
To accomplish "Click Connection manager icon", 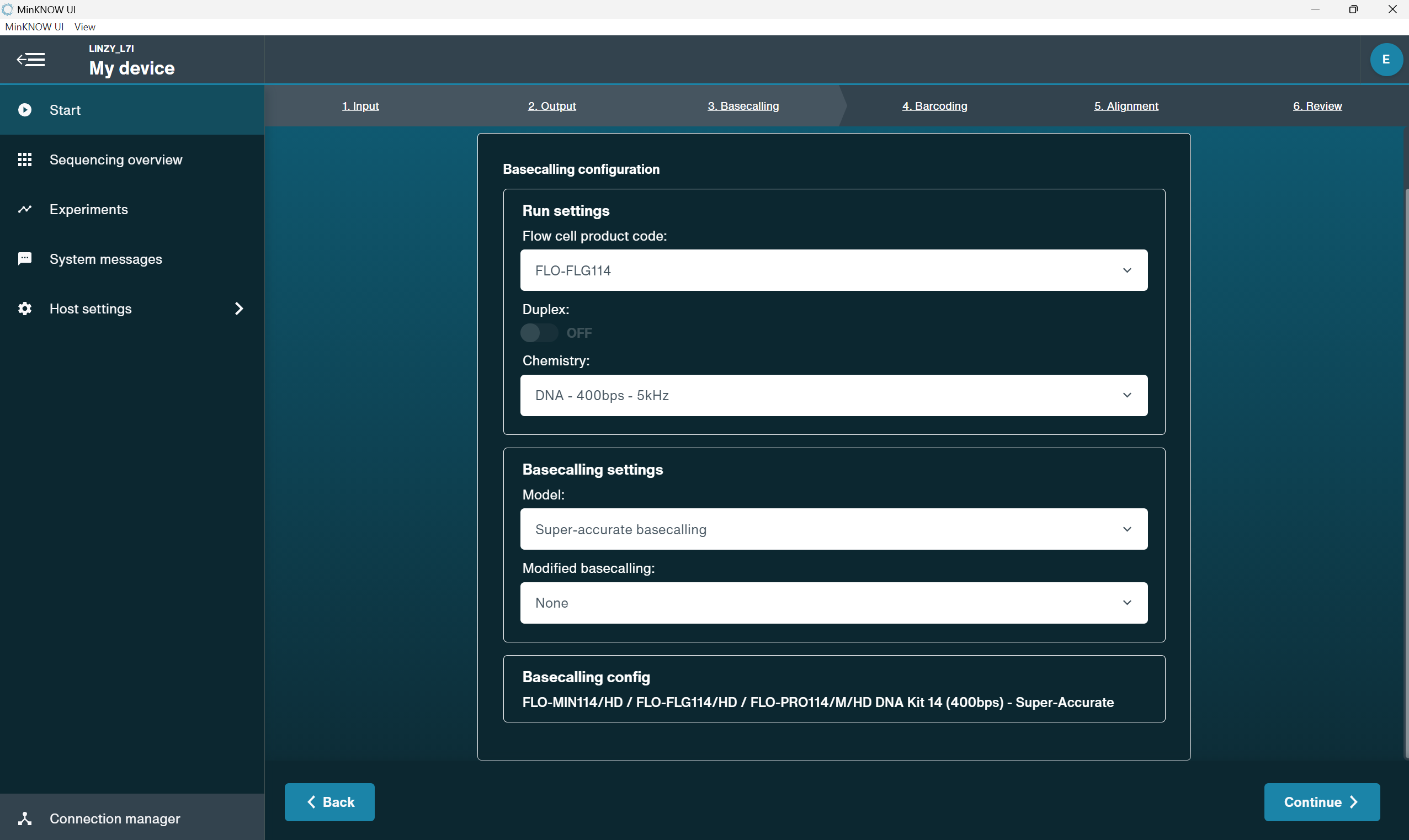I will pos(27,818).
